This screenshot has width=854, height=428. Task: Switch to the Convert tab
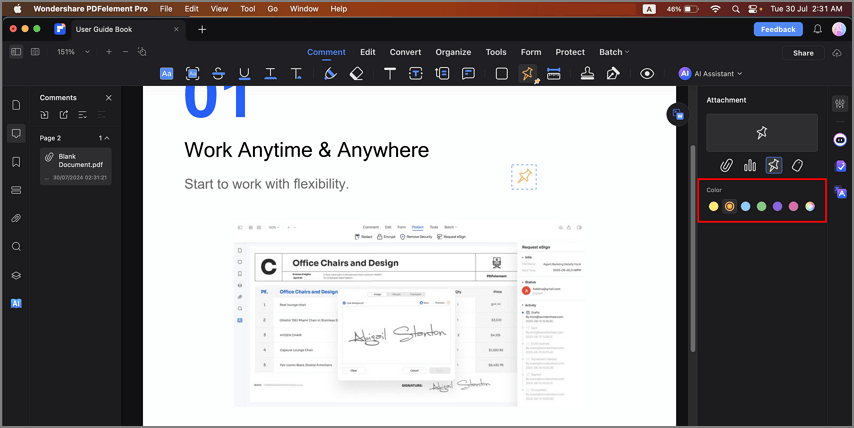[x=405, y=52]
